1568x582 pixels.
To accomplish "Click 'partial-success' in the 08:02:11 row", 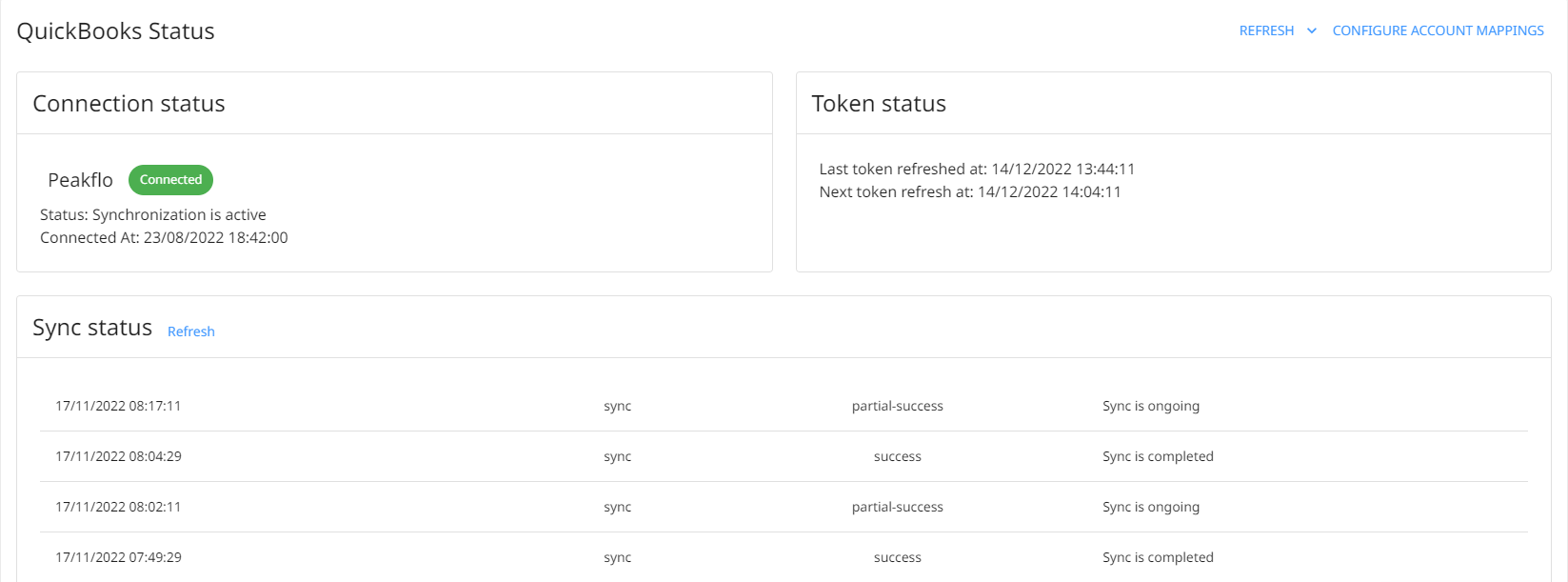I will [898, 507].
